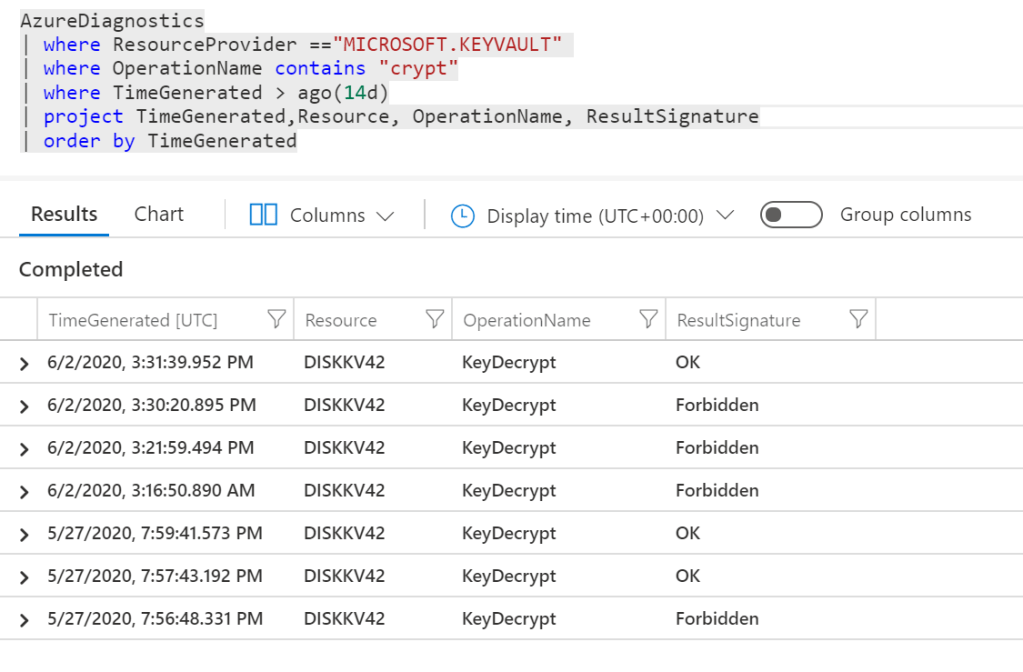This screenshot has height=672, width=1023.
Task: Sort by the TimeGenerated [UTC] column header
Action: [x=132, y=321]
